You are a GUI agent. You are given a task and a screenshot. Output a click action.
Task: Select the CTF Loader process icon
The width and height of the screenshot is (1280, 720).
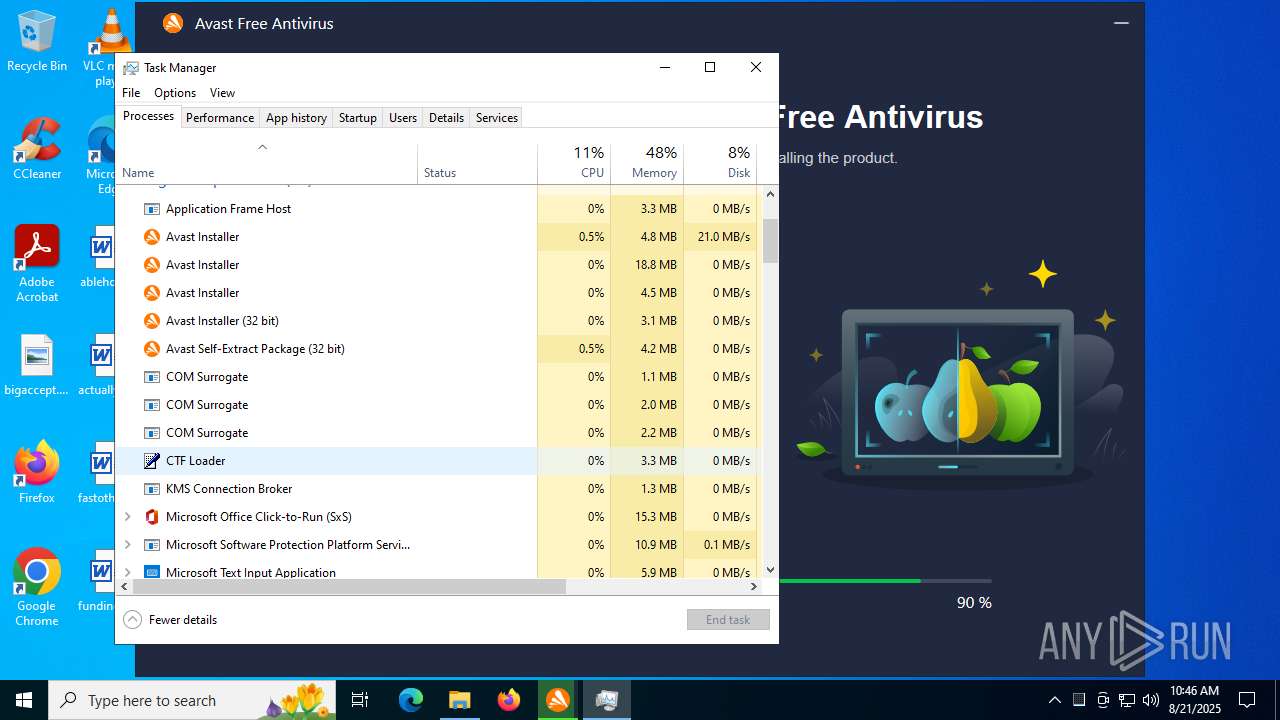coord(152,461)
